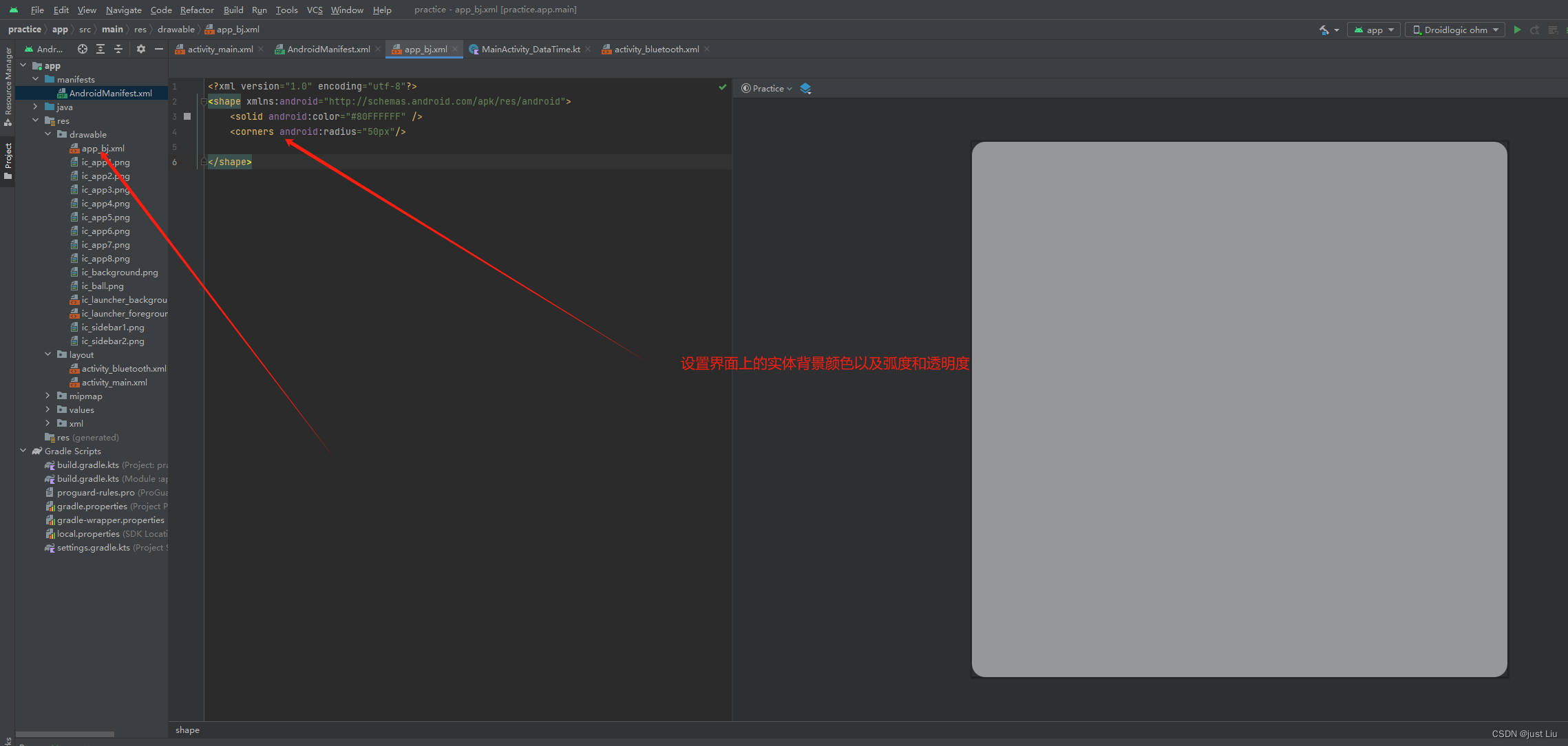Click Select Opened File target icon
Screen dimensions: 1568x746
click(83, 49)
